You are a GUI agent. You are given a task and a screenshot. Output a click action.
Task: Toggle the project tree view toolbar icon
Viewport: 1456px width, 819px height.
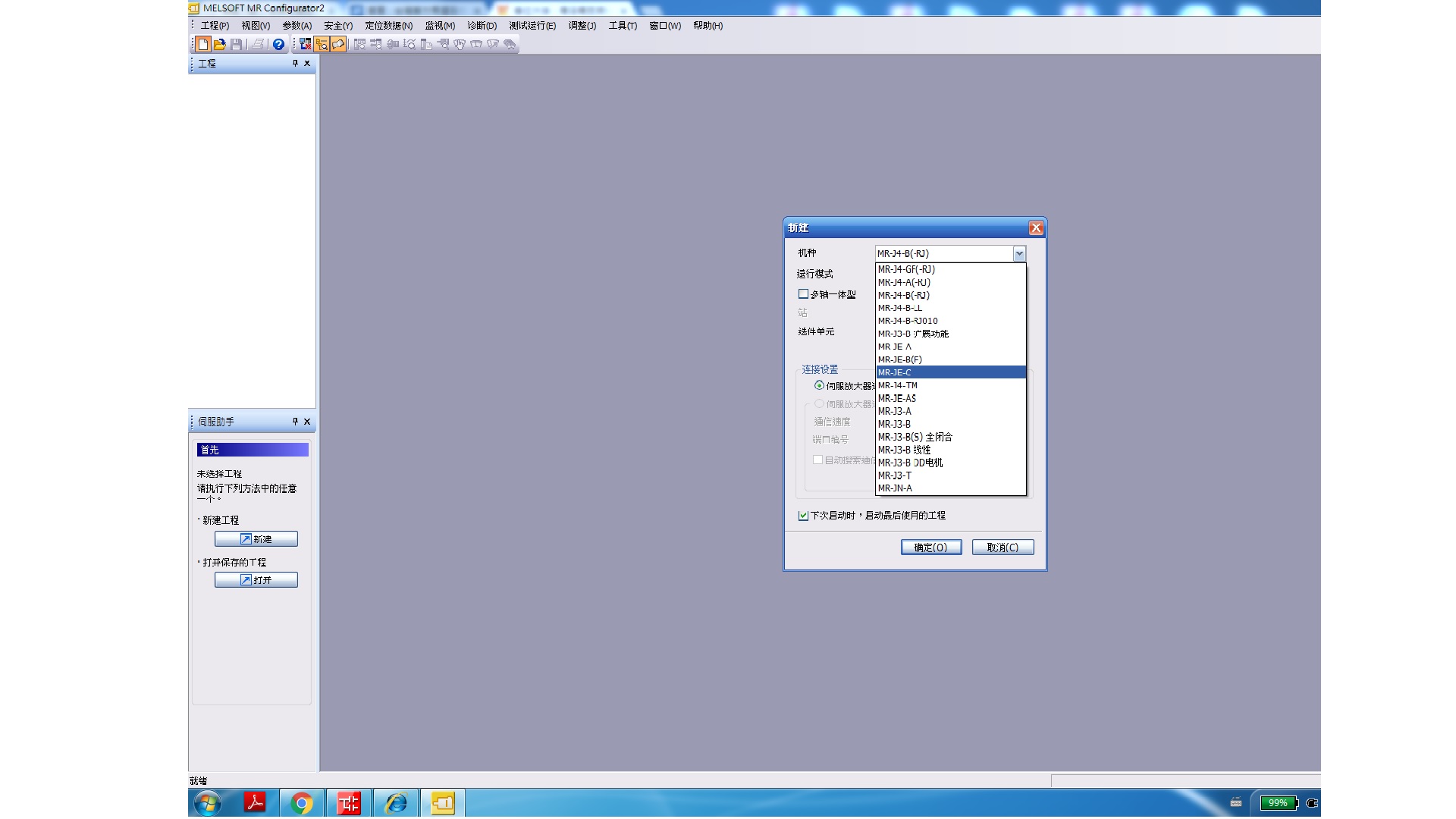(x=322, y=44)
